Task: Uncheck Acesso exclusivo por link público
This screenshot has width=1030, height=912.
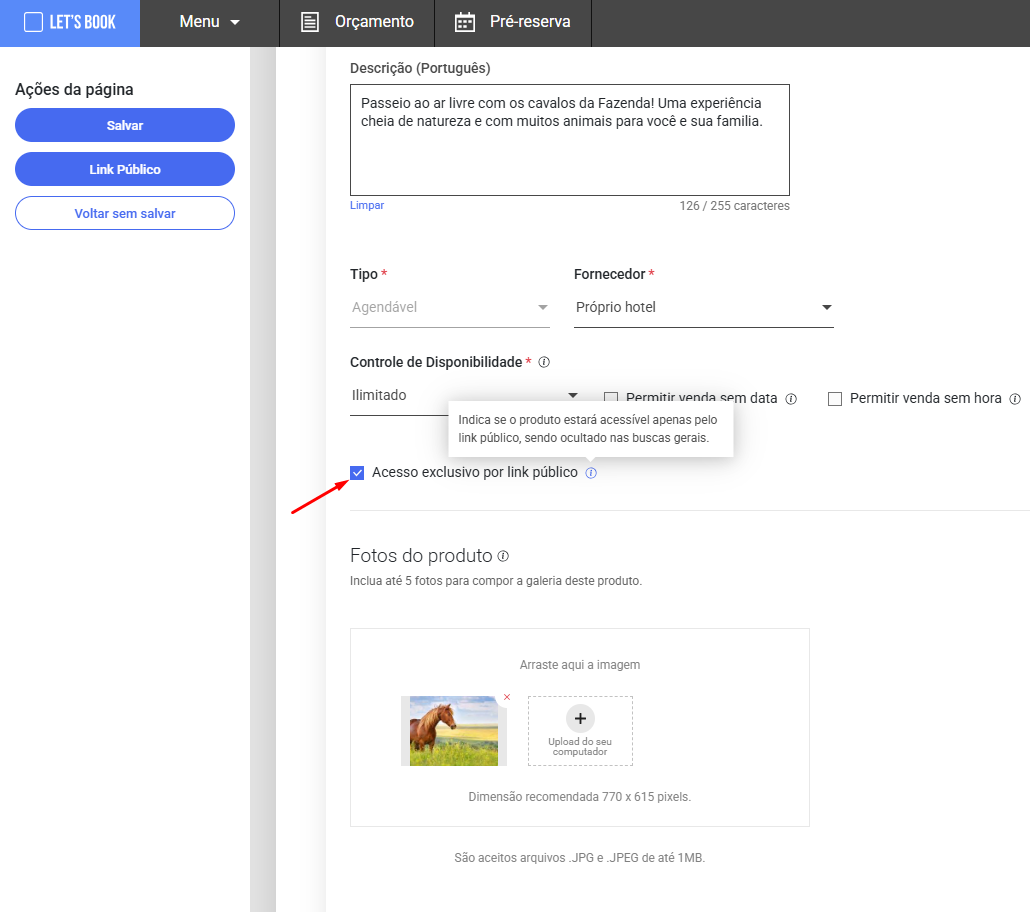Action: coord(357,473)
